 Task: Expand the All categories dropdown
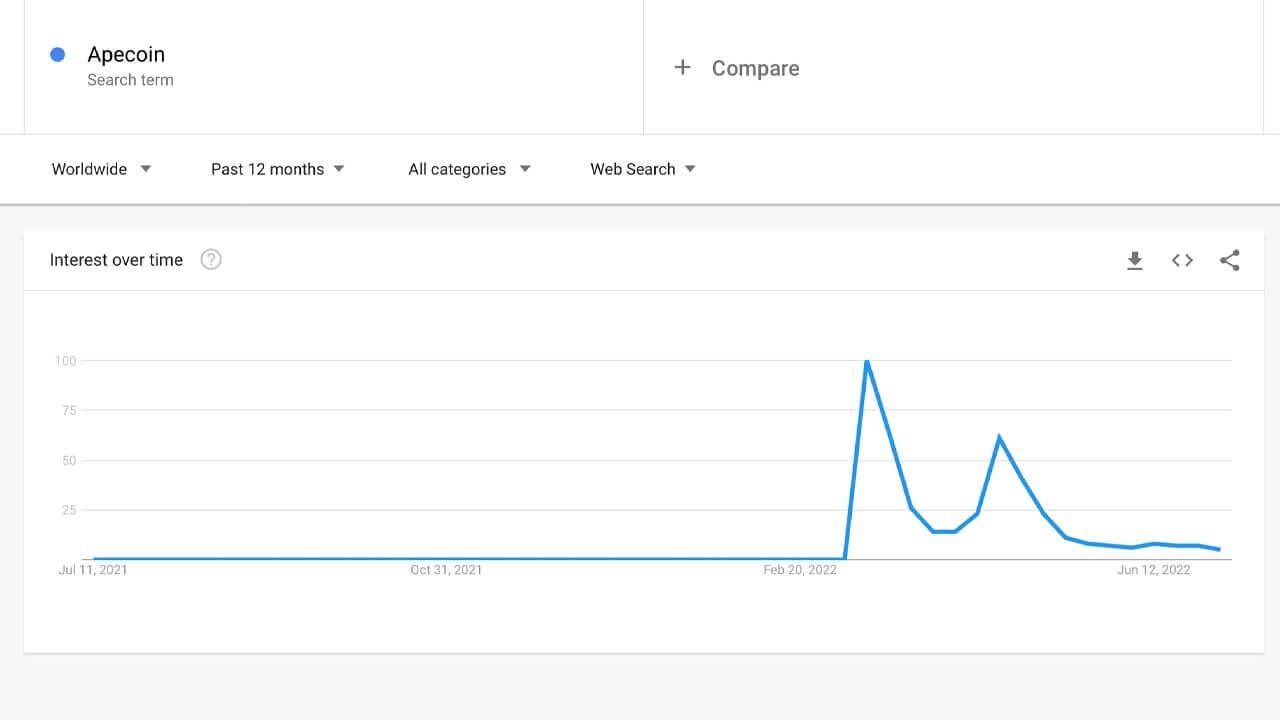tap(469, 169)
